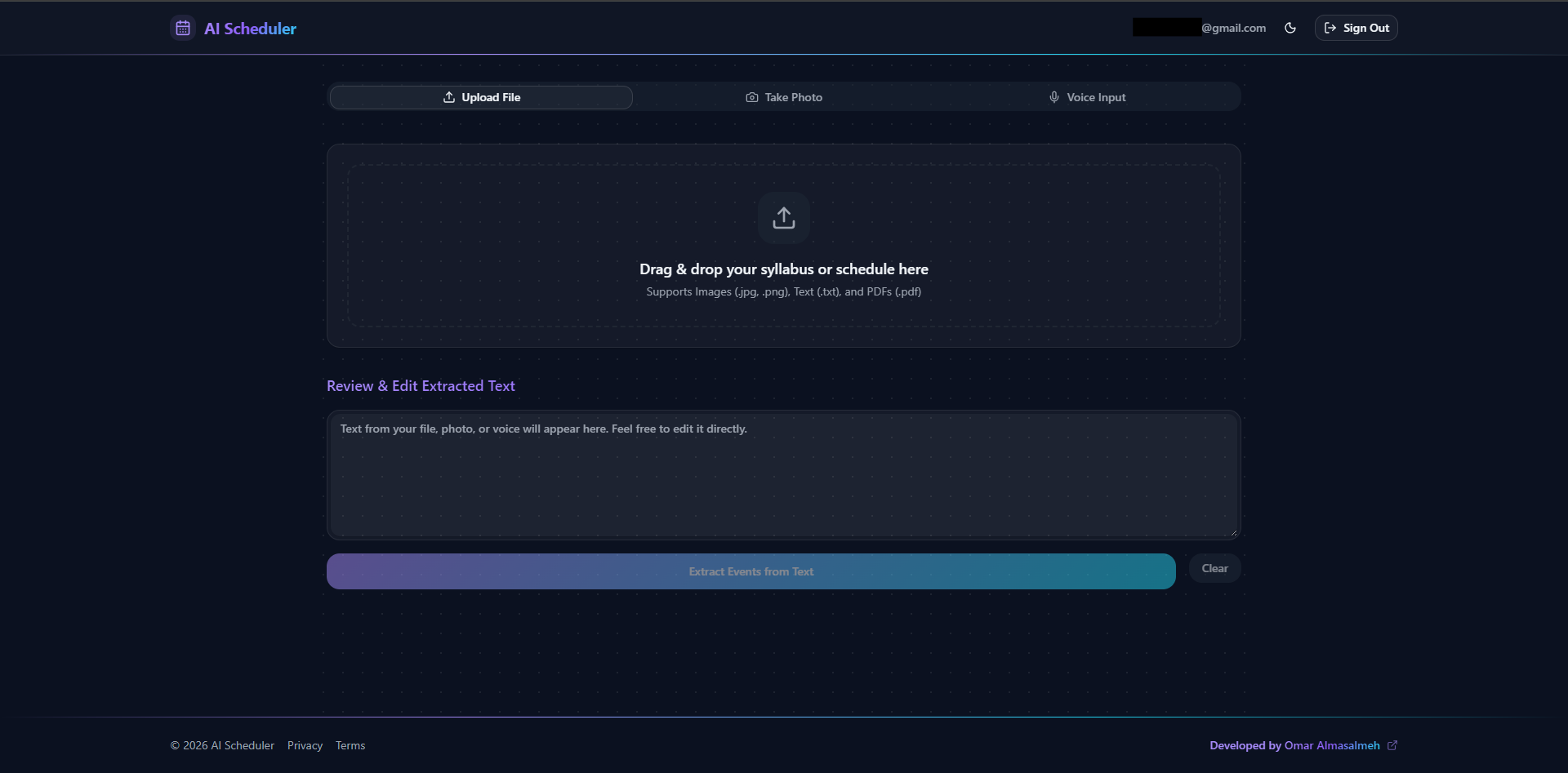The width and height of the screenshot is (1568, 773).
Task: Visit the Omar Almasalmeh developer link
Action: [x=1331, y=745]
